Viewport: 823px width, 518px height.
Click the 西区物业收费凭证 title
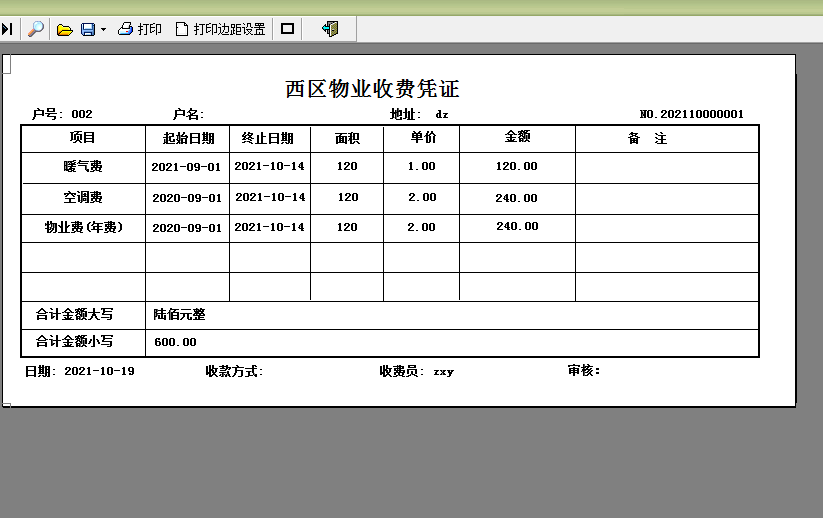[372, 89]
